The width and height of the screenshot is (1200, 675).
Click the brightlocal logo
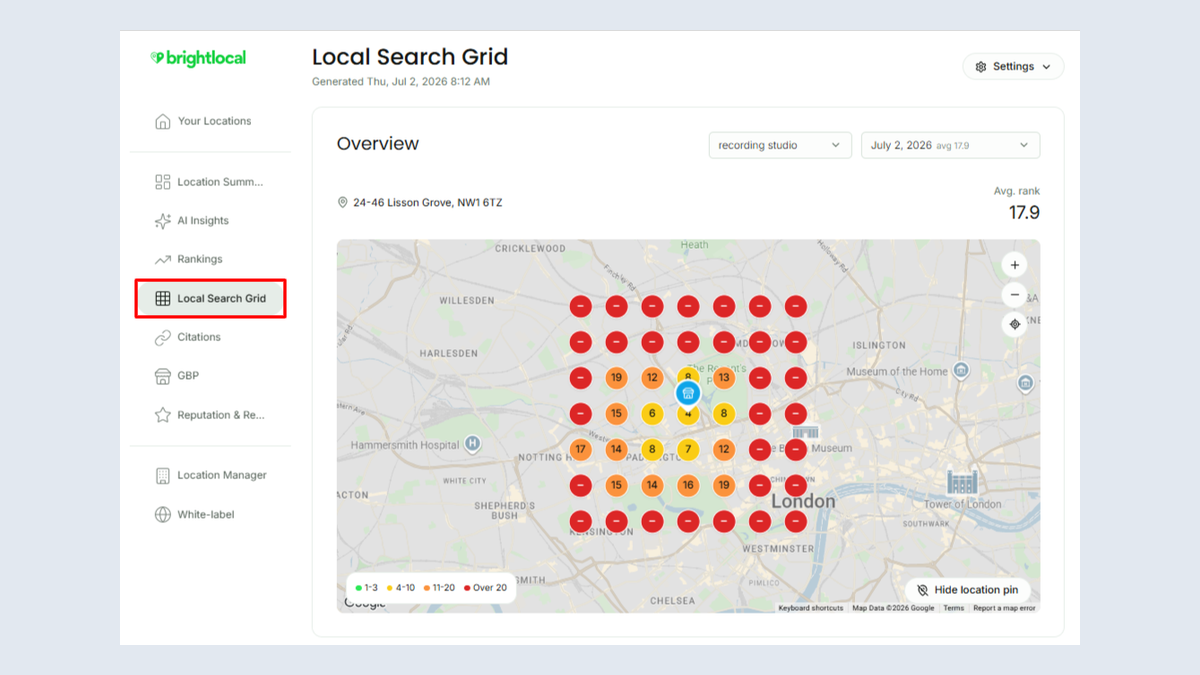point(198,58)
